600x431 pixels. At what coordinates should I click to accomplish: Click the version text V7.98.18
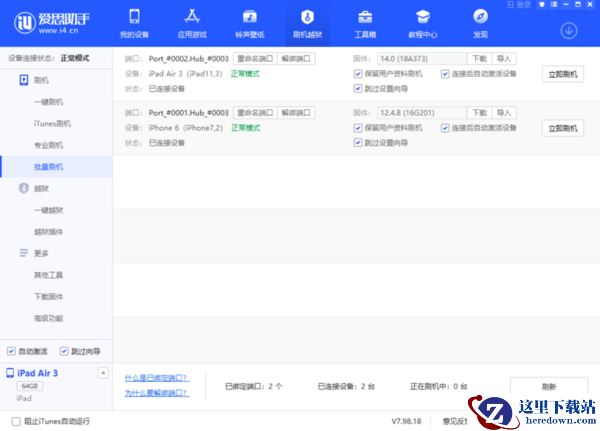click(x=406, y=421)
